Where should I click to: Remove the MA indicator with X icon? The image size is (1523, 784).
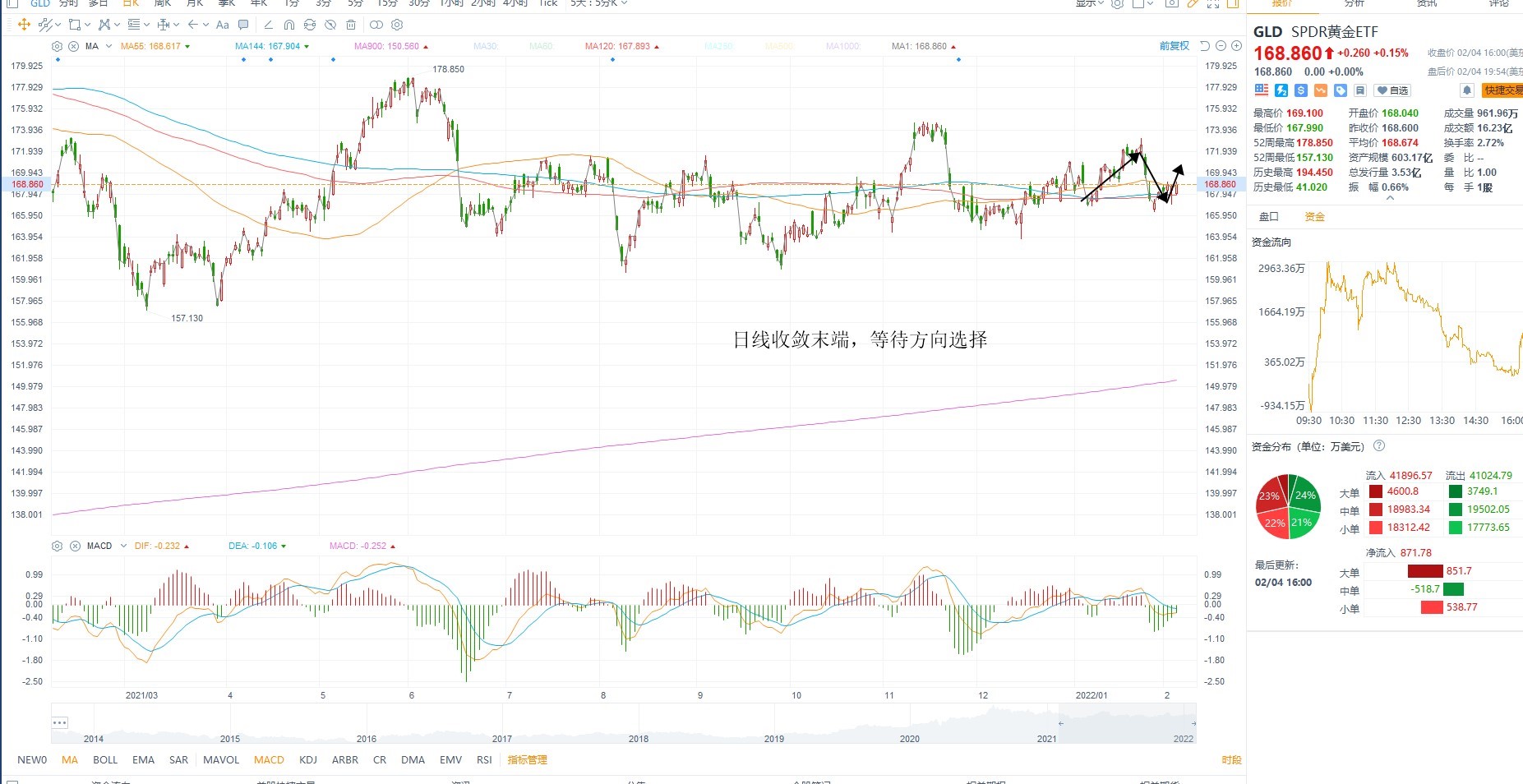74,46
